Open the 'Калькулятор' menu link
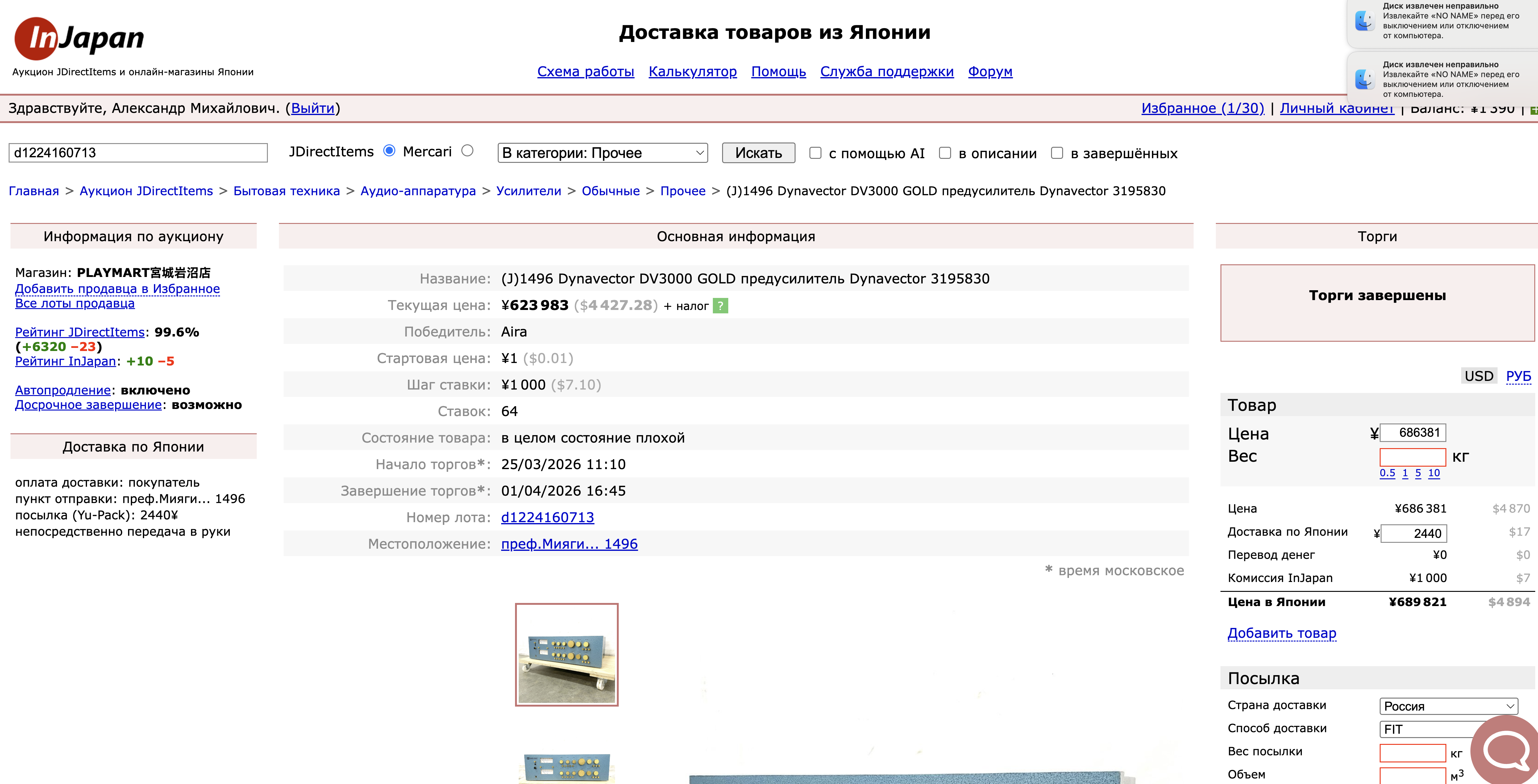1538x784 pixels. point(692,72)
